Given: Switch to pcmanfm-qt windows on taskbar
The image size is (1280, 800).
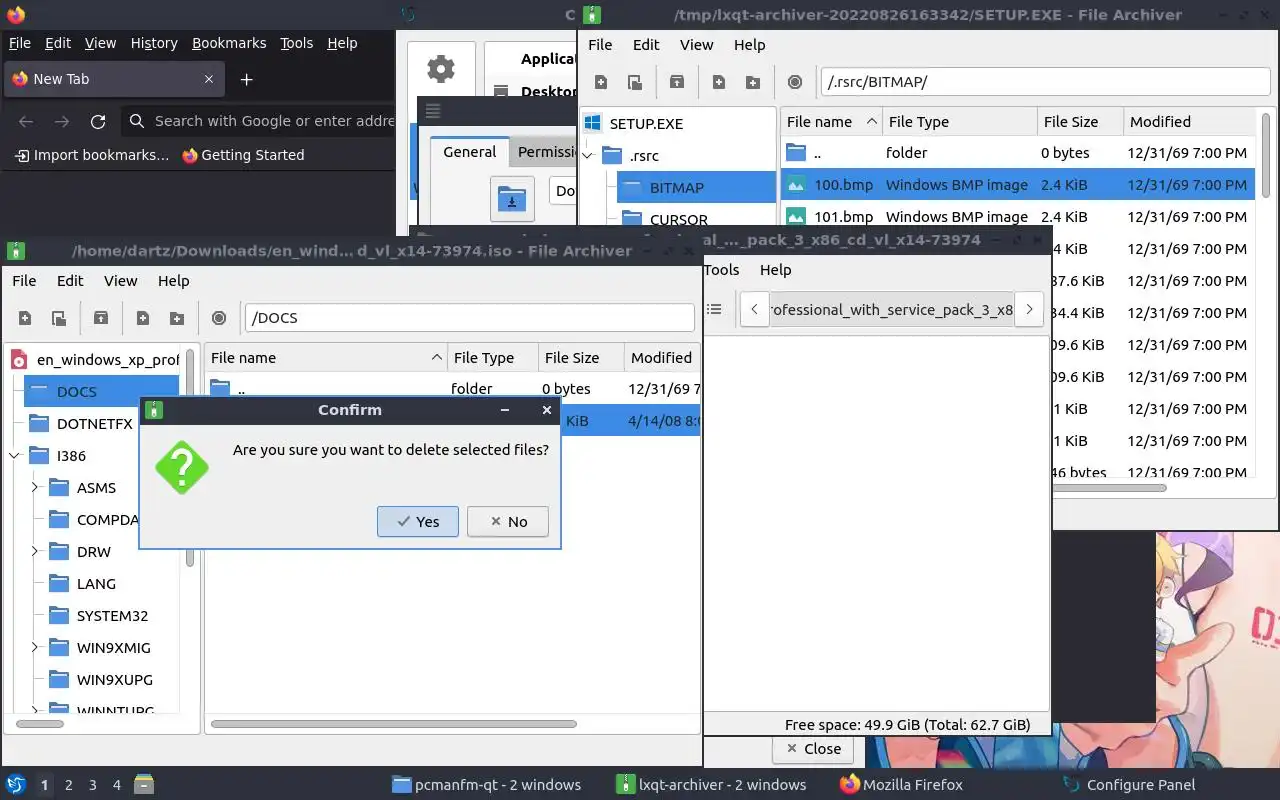Looking at the screenshot, I should click(x=487, y=784).
